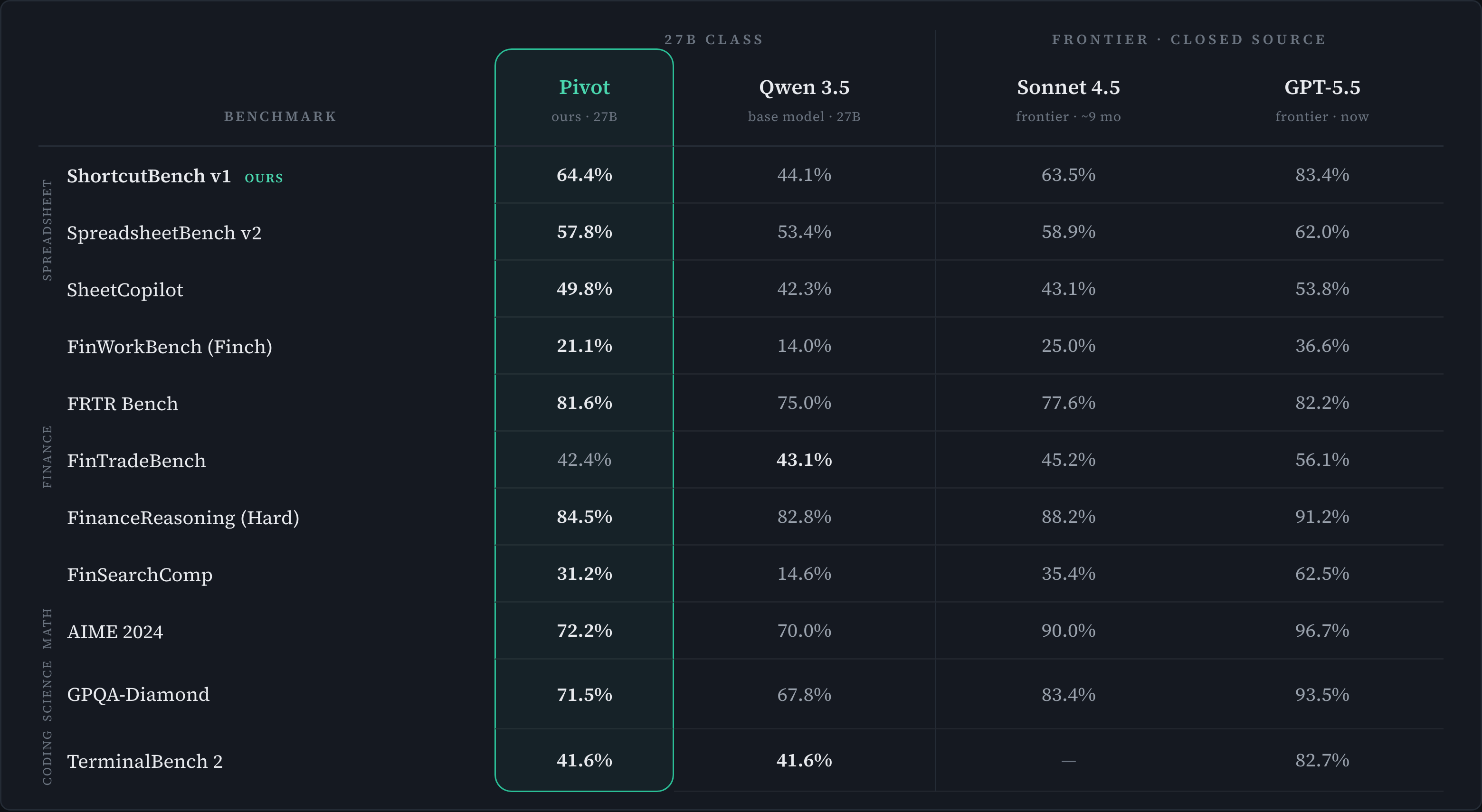Click Qwen's 14.0% FinWorkBench score
Viewport: 1482px width, 812px height.
[804, 346]
